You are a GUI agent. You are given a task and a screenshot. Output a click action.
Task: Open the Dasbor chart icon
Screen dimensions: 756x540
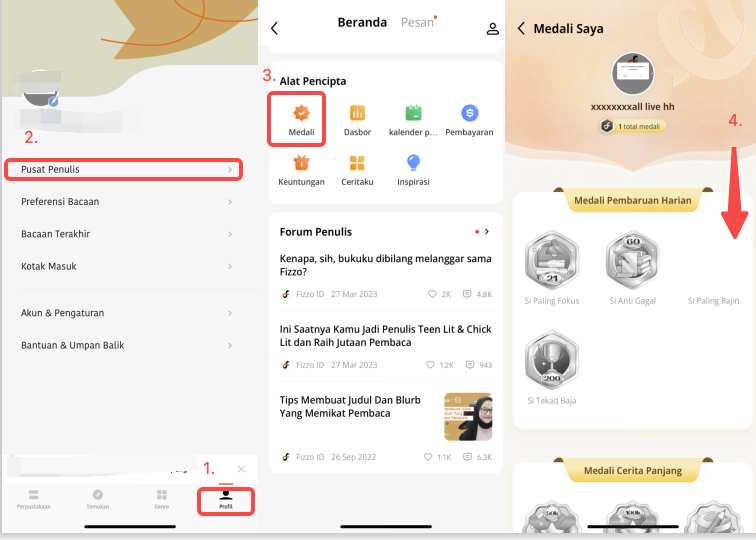coord(357,113)
